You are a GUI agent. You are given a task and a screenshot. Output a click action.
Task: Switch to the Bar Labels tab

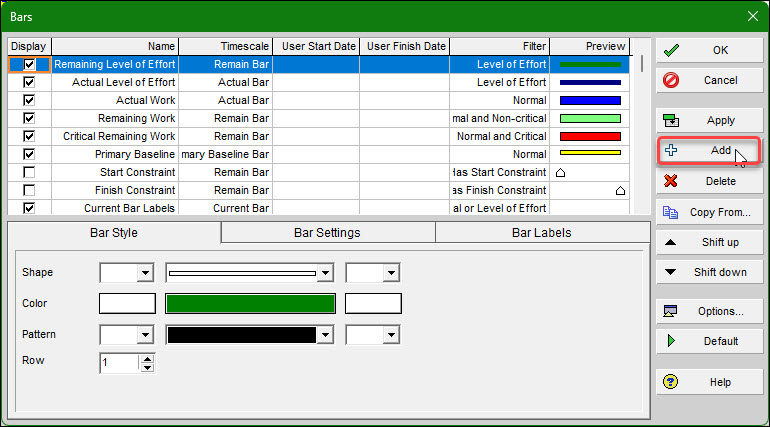(x=542, y=233)
